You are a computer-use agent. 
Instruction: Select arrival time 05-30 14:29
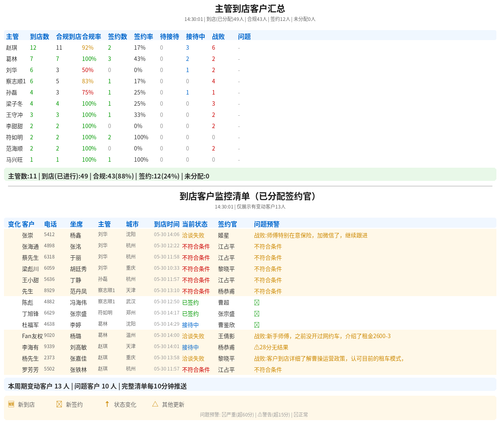(x=167, y=324)
